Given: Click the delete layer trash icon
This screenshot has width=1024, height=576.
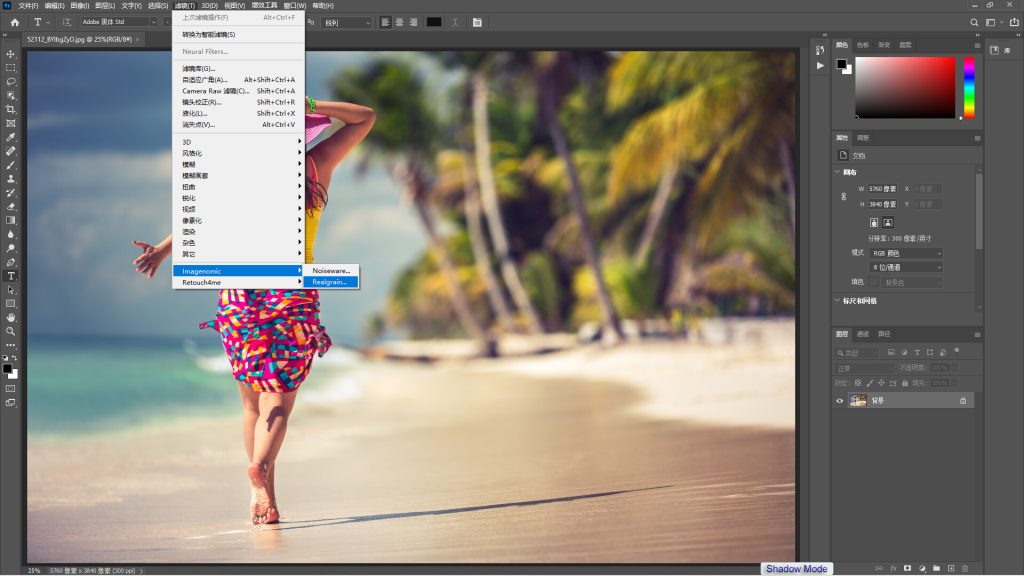Looking at the screenshot, I should coord(965,568).
